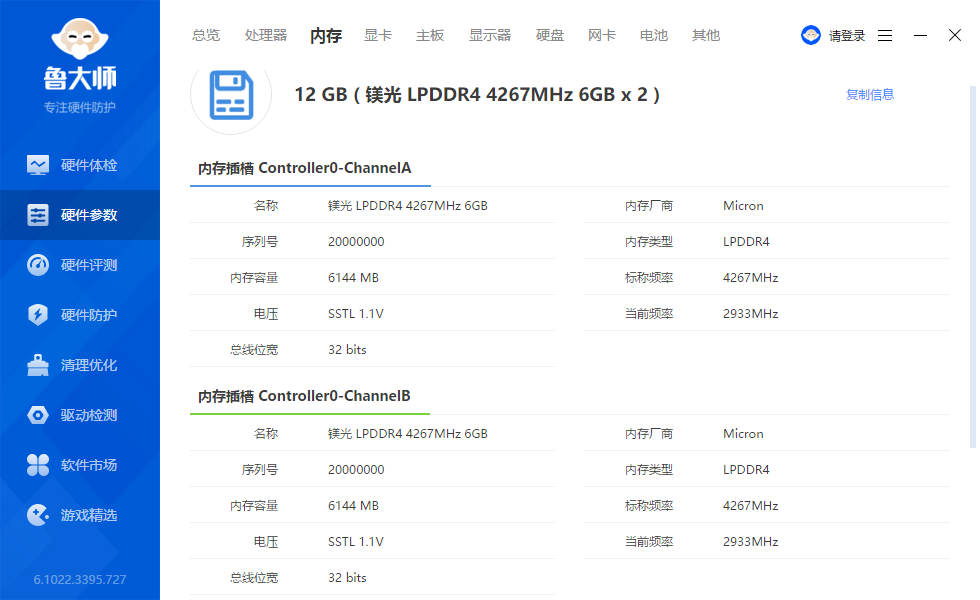Close the 鲁大师 window
Image resolution: width=980 pixels, height=600 pixels.
click(x=954, y=35)
